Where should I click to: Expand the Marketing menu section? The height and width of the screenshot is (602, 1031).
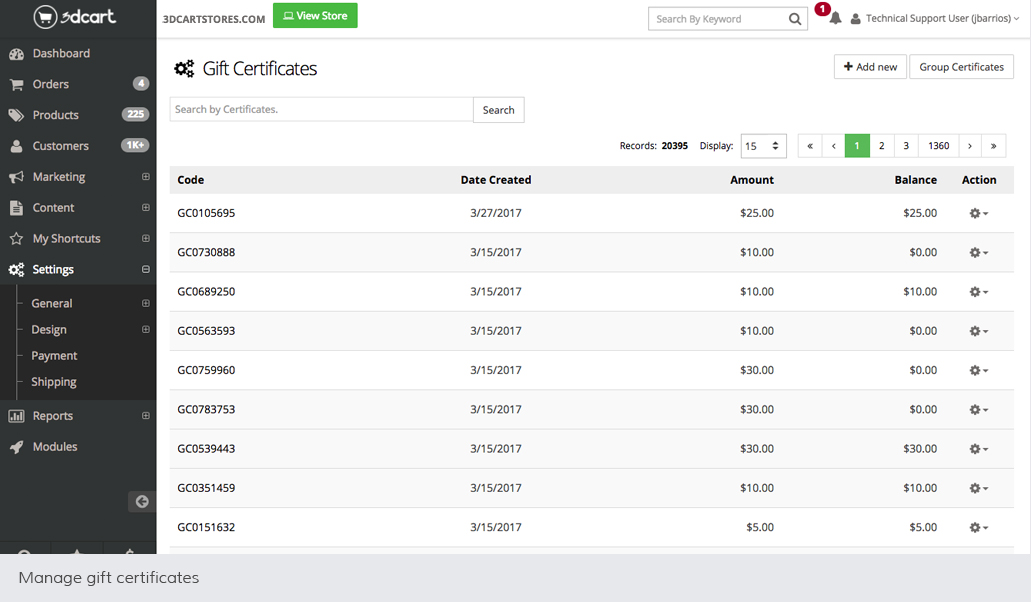[146, 177]
